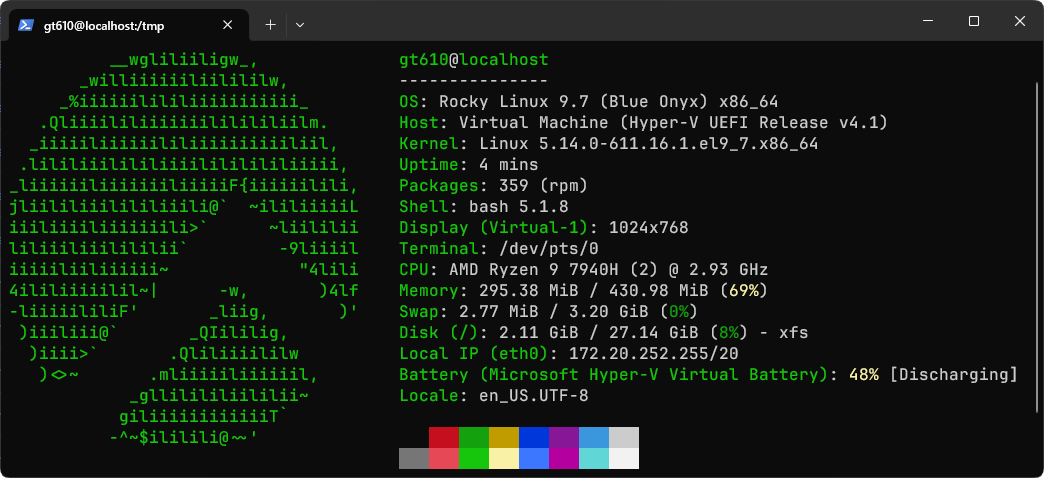
Task: Click the bottom-row pale yellow color block
Action: click(x=503, y=458)
